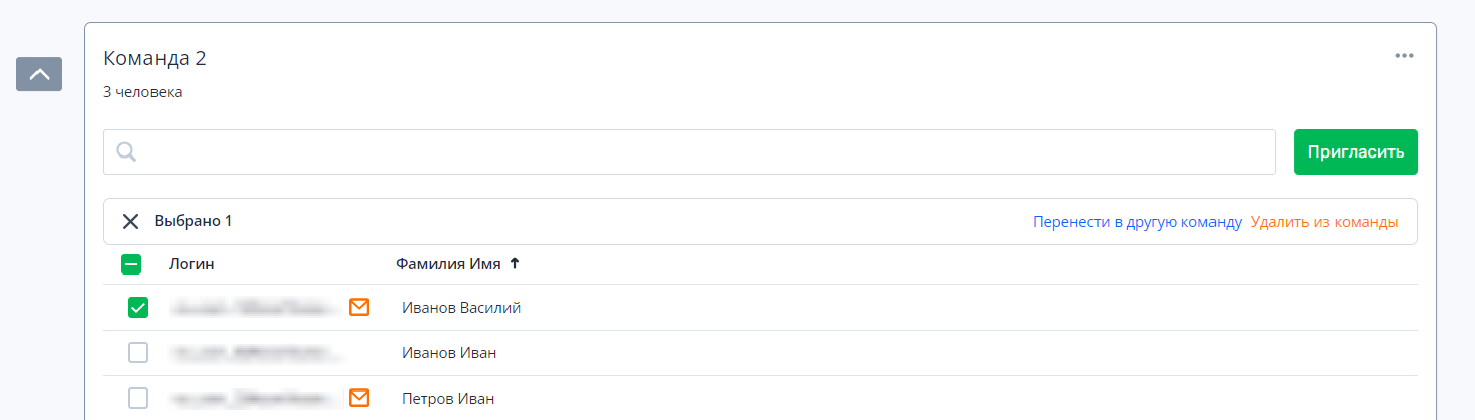
Task: Sort by Фамилия Имя column header
Action: point(449,264)
